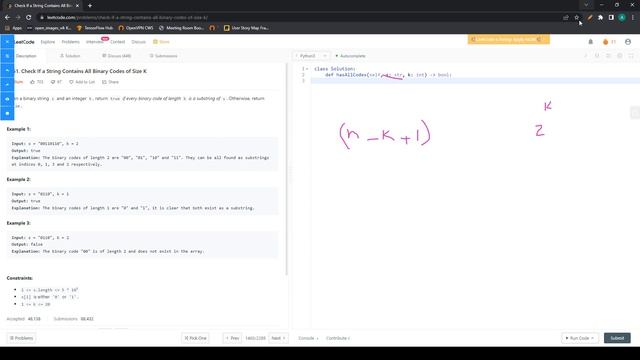Click the share page icon in address bar
This screenshot has height=360, width=640.
tap(566, 18)
